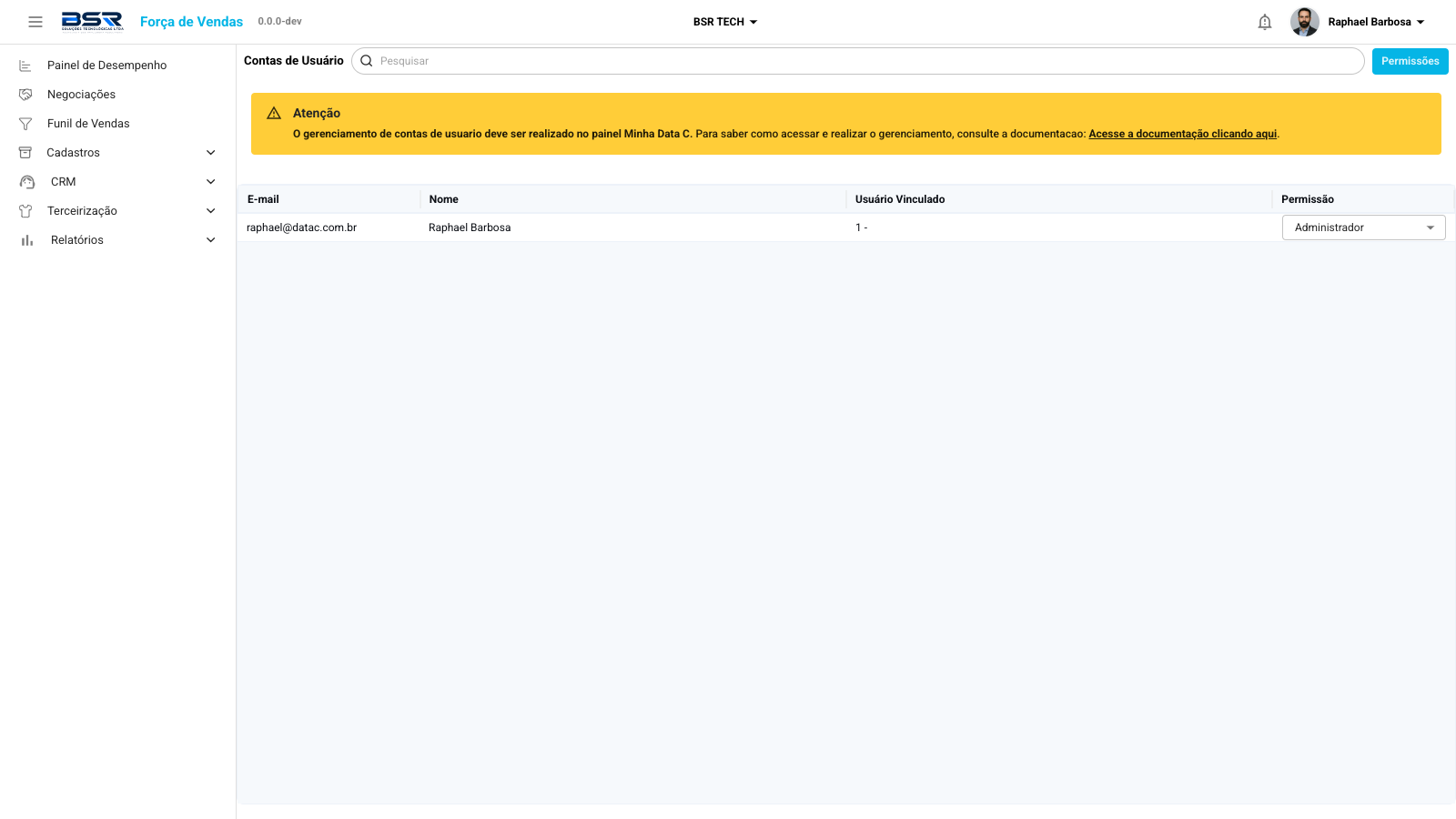Expand the CRM submenu chevron
The image size is (1456, 819).
pos(211,182)
